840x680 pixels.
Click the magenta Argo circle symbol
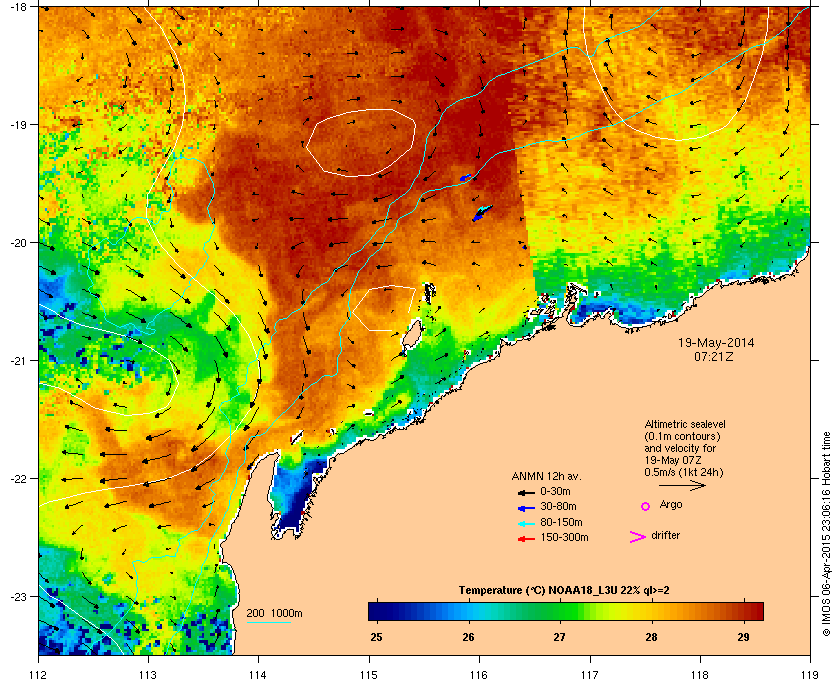(x=646, y=506)
